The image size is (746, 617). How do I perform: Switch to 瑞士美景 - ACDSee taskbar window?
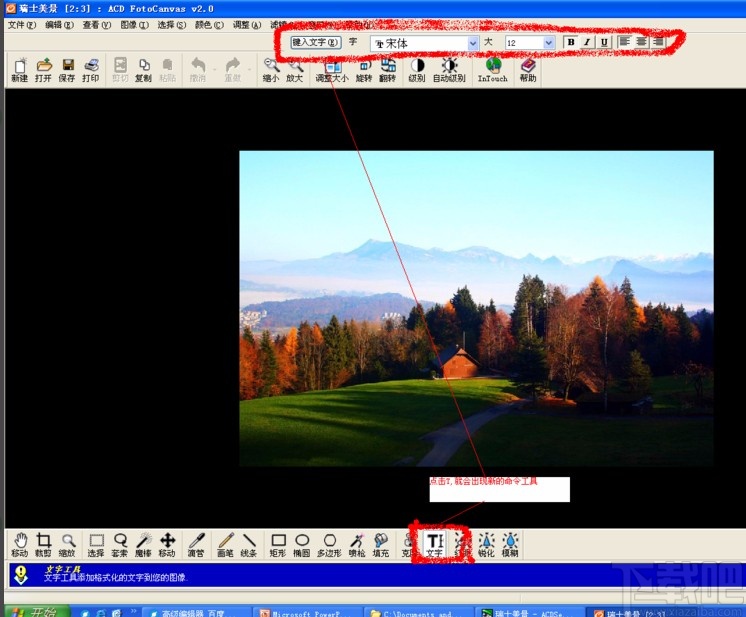coord(528,612)
